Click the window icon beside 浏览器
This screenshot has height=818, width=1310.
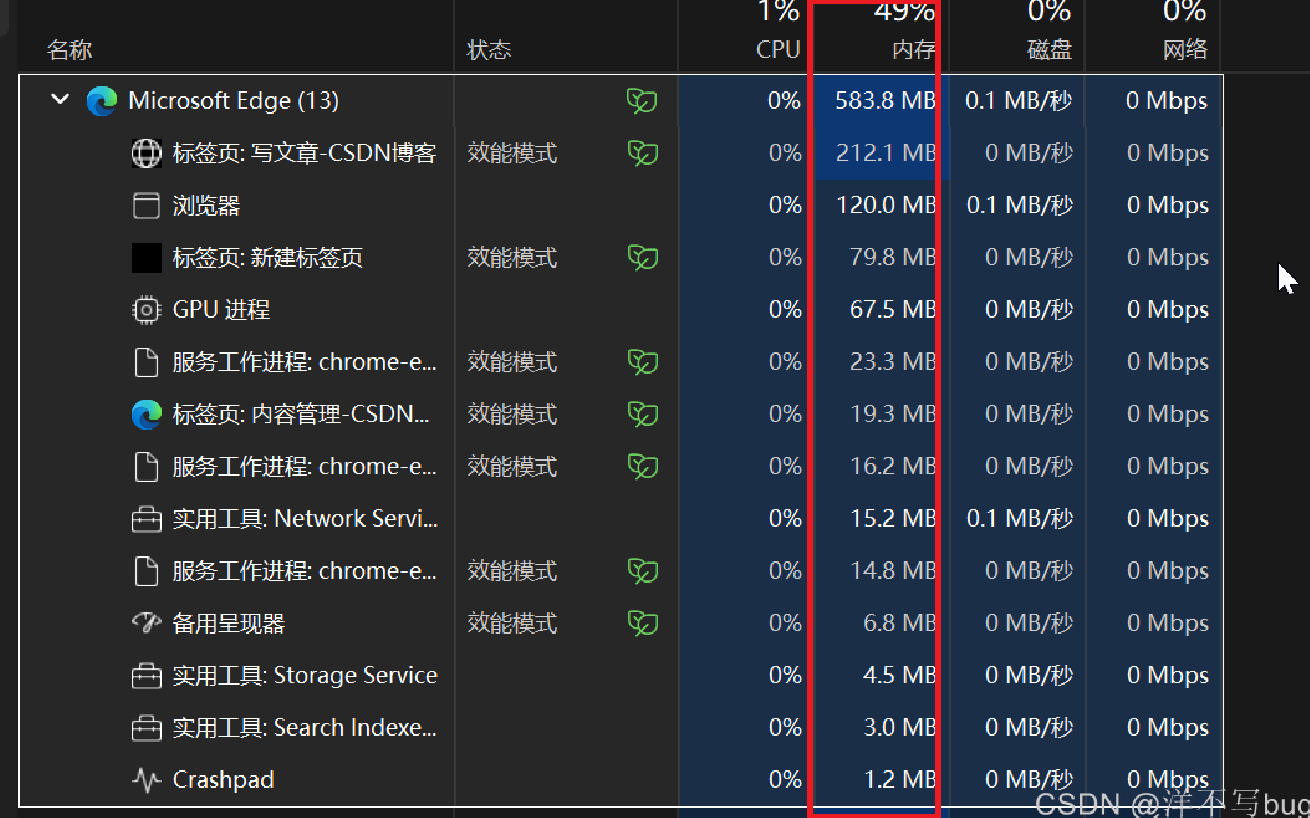(x=147, y=206)
